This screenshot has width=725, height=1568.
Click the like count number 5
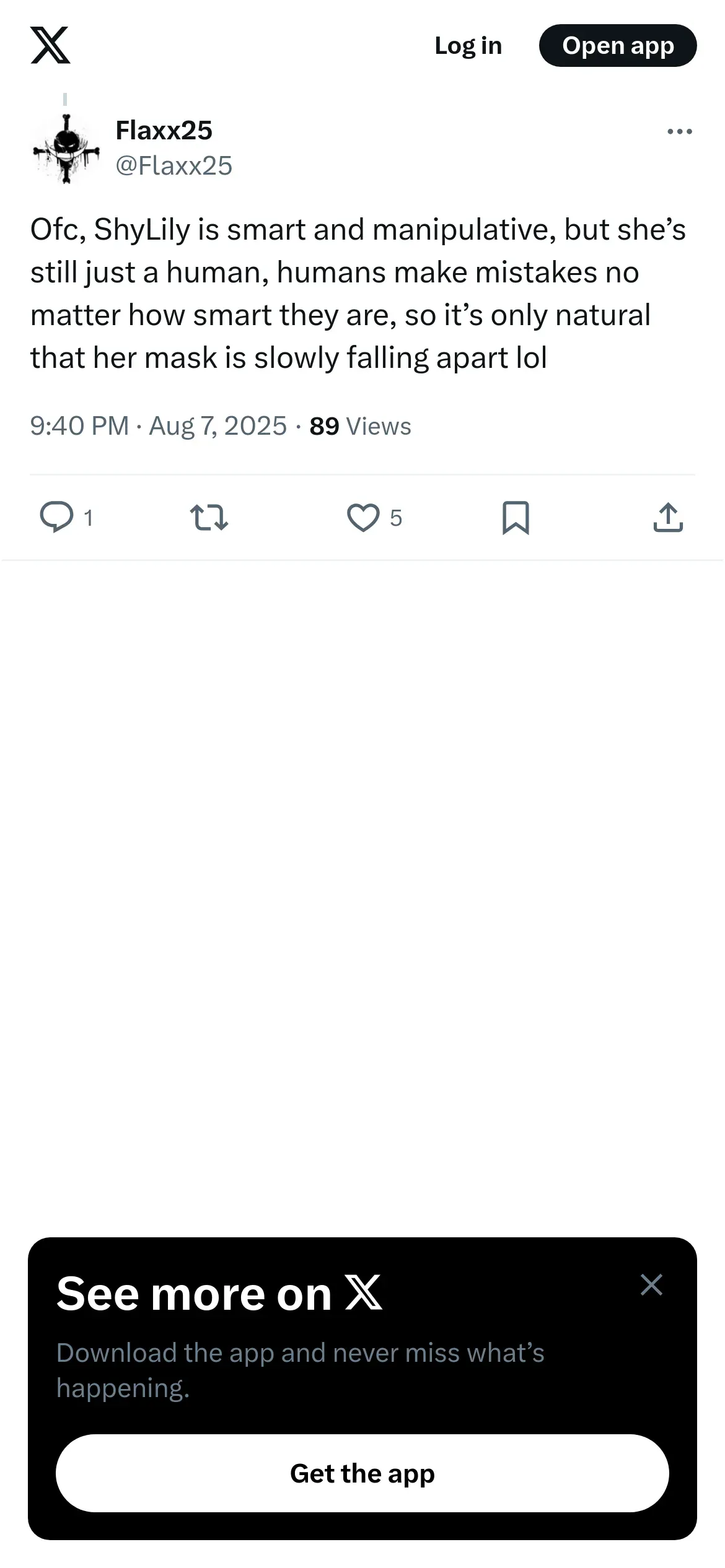coord(396,518)
